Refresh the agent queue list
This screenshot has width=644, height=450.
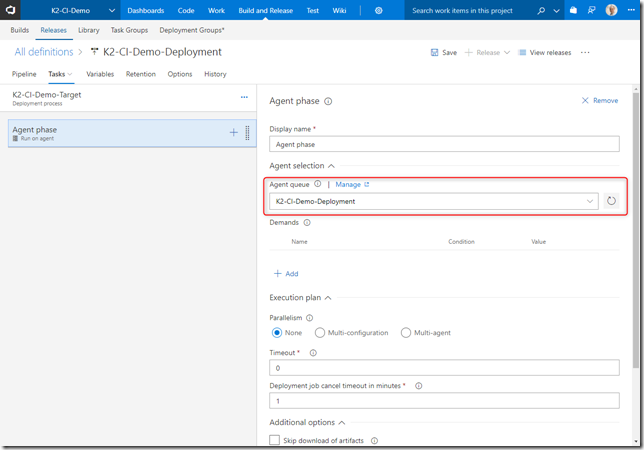(x=611, y=201)
